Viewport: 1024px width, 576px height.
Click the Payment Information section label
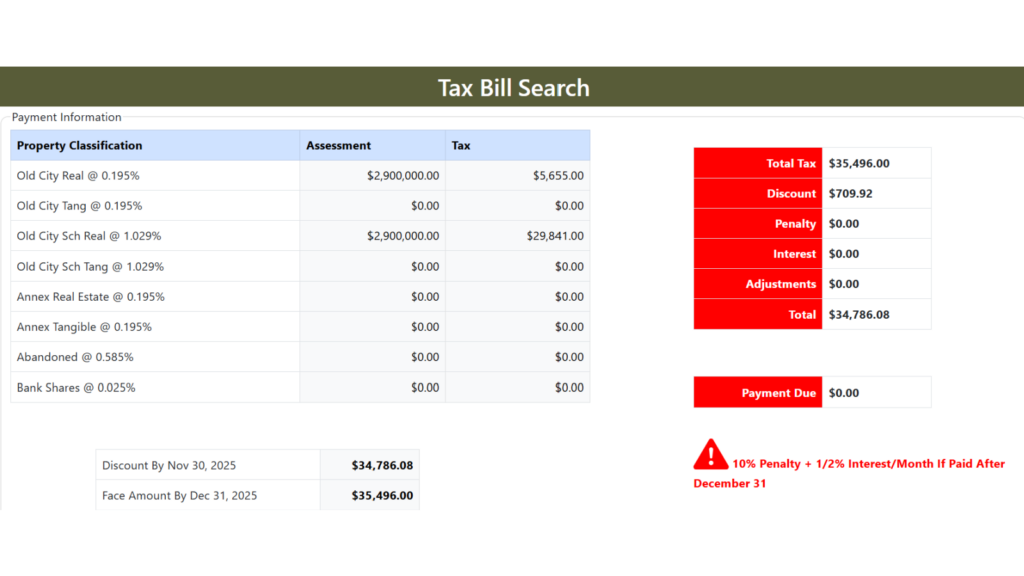[x=67, y=117]
